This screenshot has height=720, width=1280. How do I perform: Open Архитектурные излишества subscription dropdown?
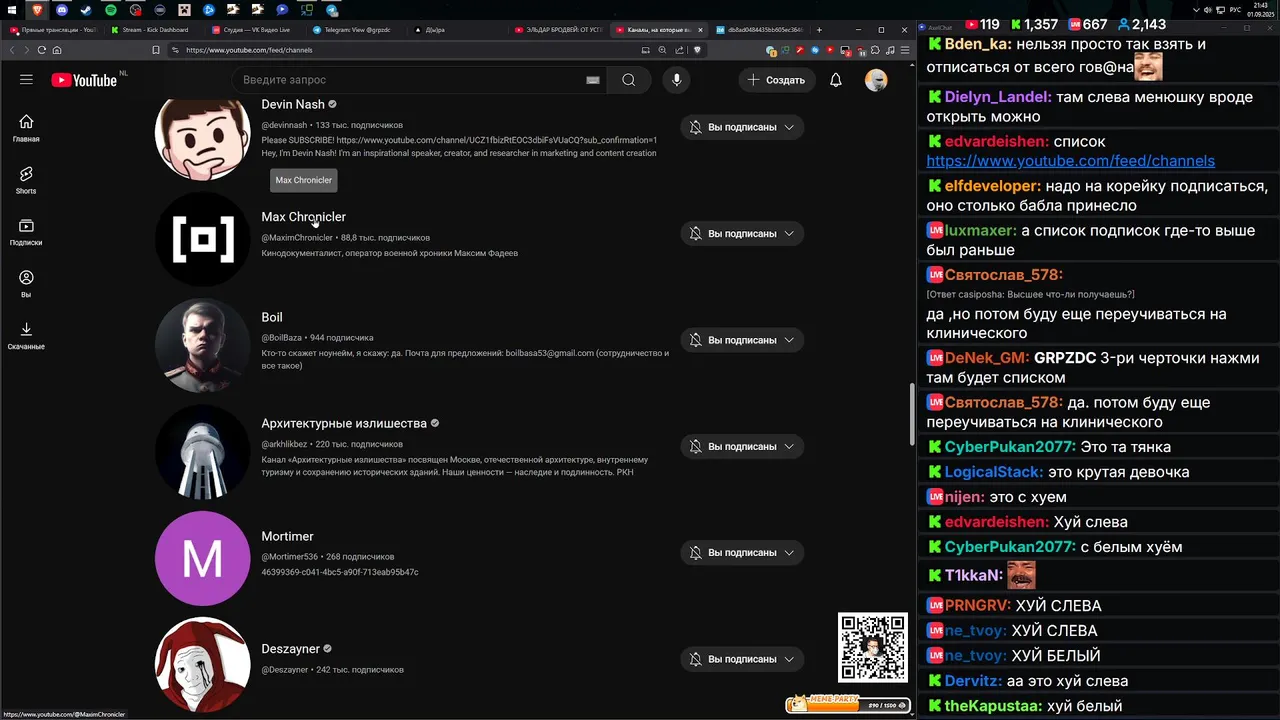742,446
